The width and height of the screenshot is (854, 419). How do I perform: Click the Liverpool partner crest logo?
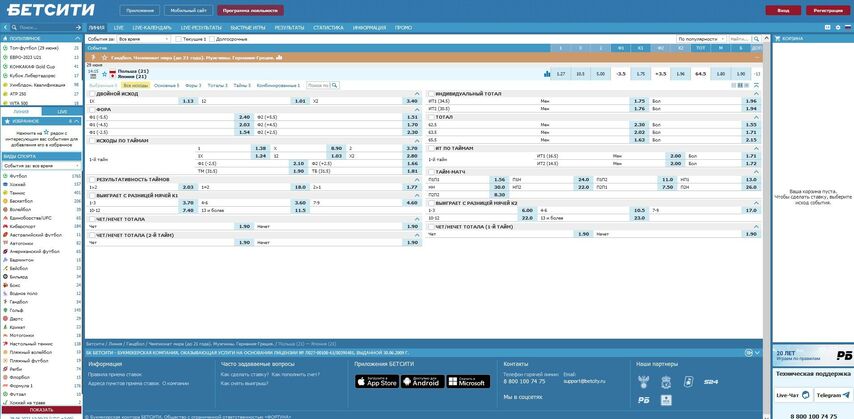tap(665, 382)
